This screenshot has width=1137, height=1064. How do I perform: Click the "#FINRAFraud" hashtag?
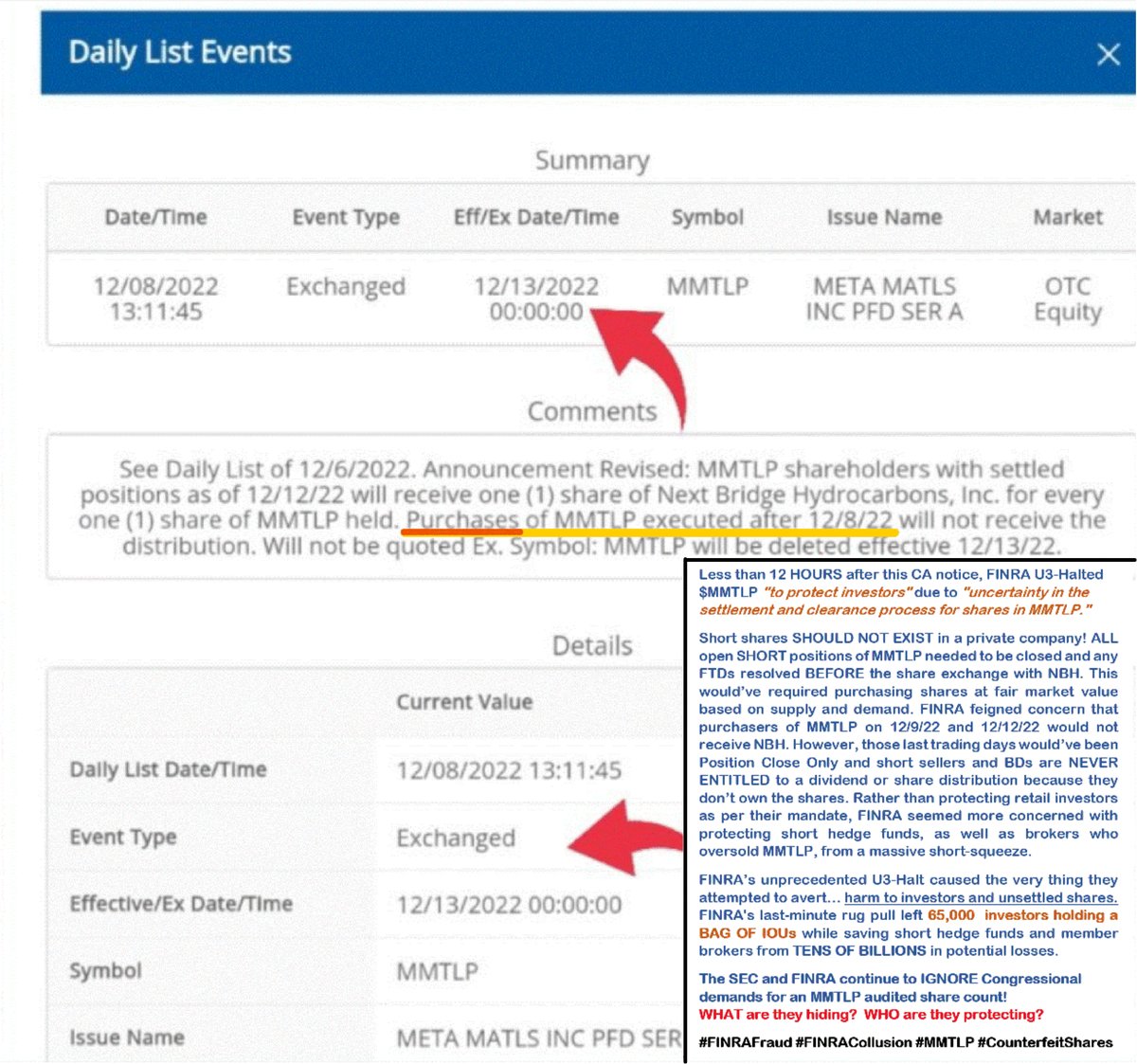pyautogui.click(x=745, y=1042)
